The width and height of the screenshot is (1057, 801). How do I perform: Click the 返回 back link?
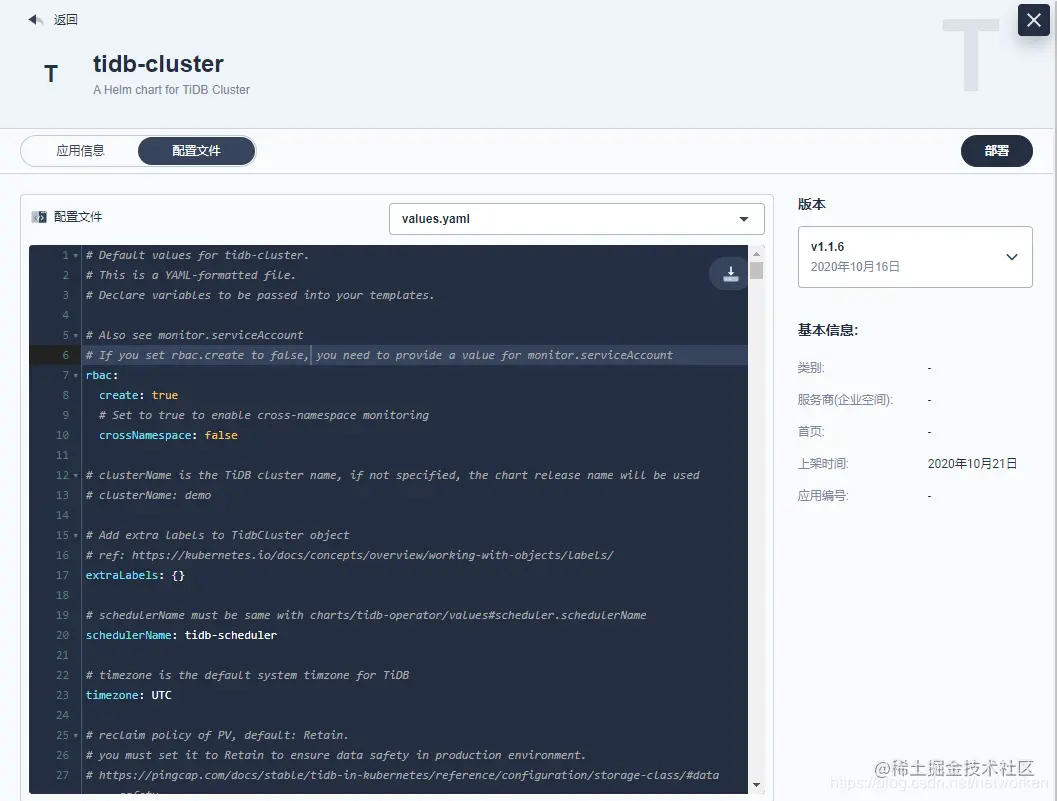pos(65,20)
